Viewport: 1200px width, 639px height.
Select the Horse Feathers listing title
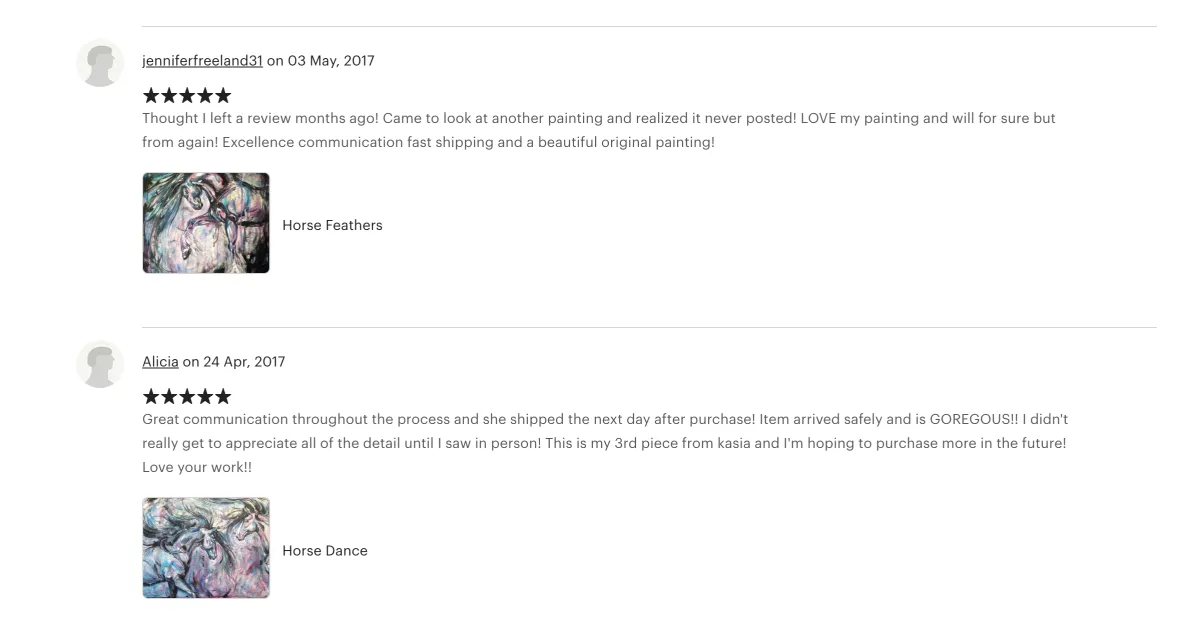332,225
